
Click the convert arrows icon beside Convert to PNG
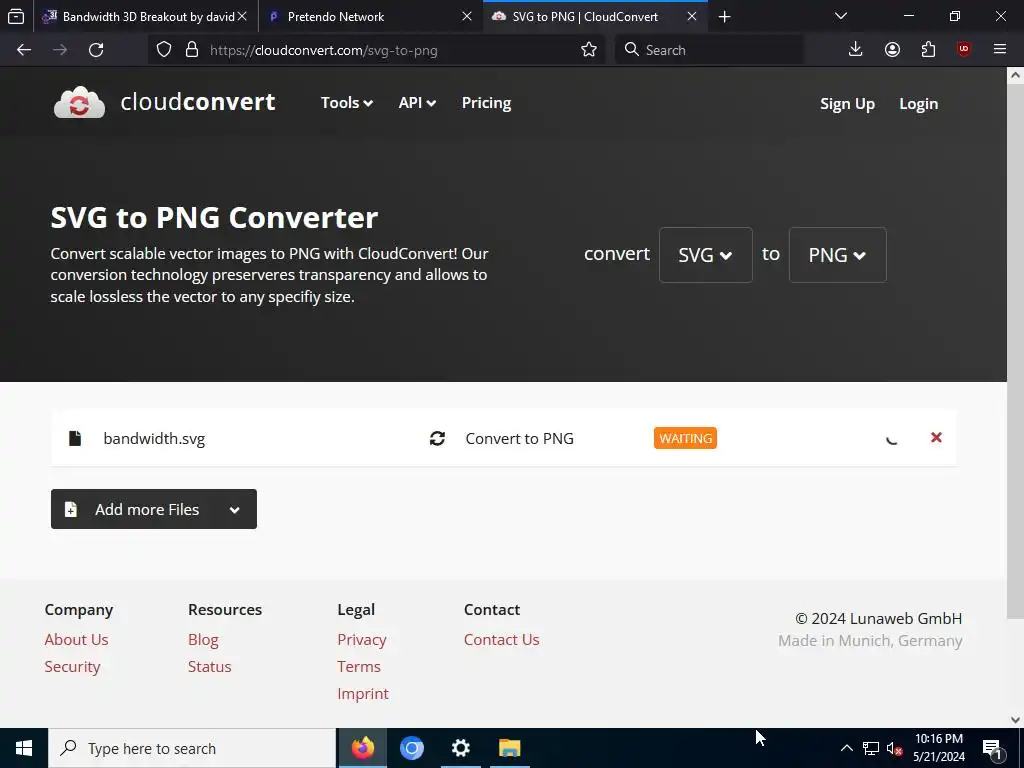point(437,438)
